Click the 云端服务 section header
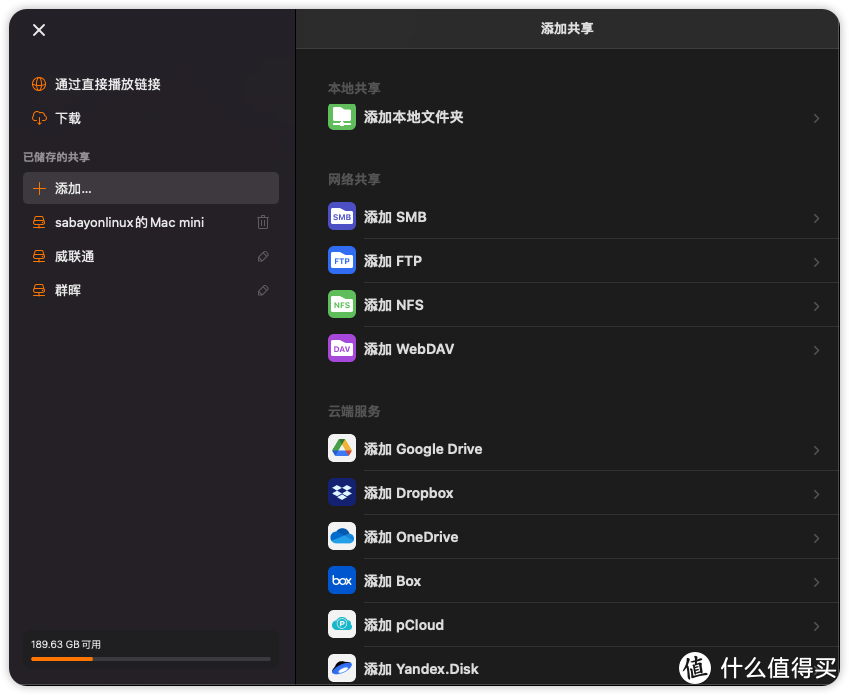849x695 pixels. click(354, 411)
